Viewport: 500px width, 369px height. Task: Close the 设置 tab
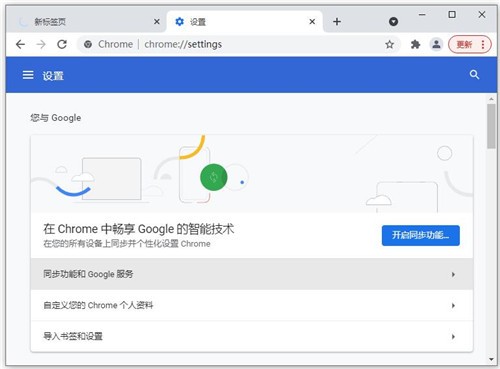[x=312, y=22]
